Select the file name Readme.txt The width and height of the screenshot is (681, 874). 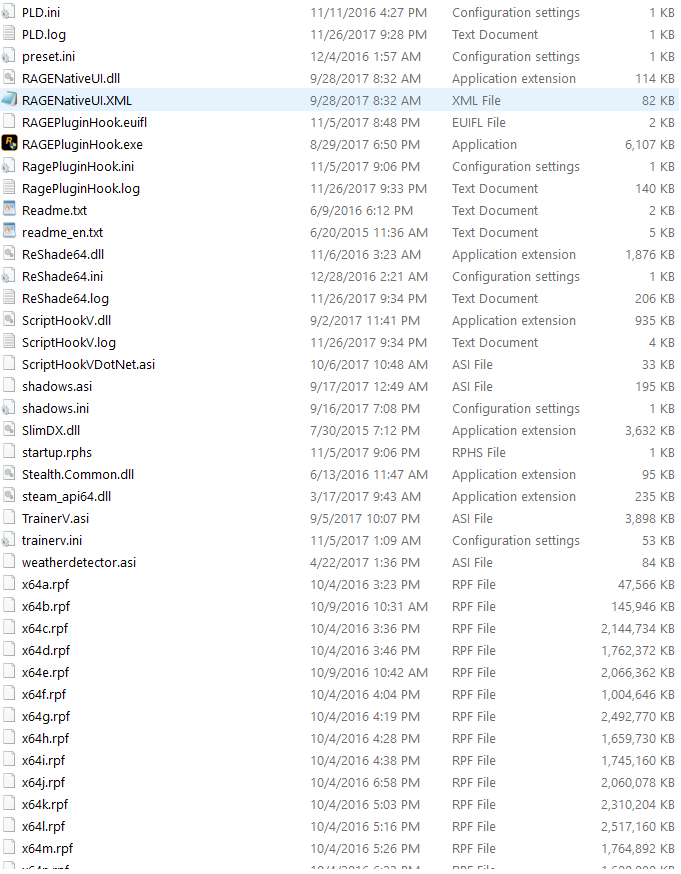[x=54, y=211]
